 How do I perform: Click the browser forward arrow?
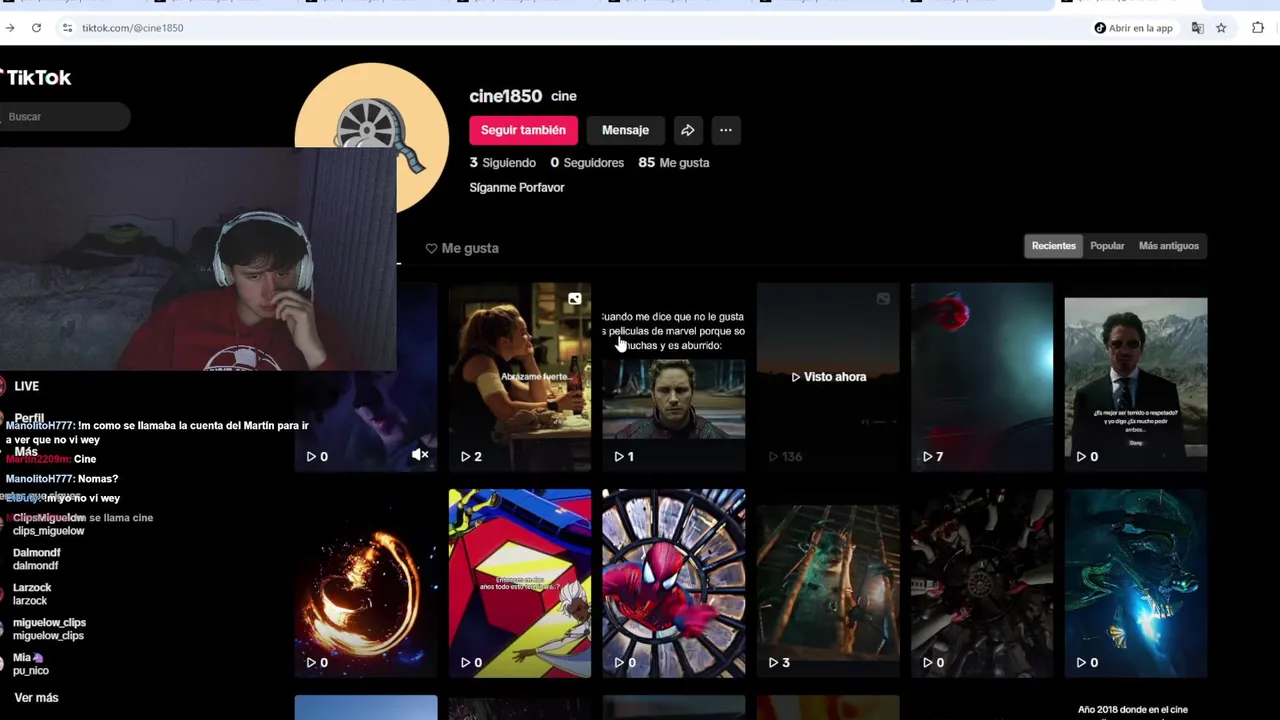tap(10, 28)
